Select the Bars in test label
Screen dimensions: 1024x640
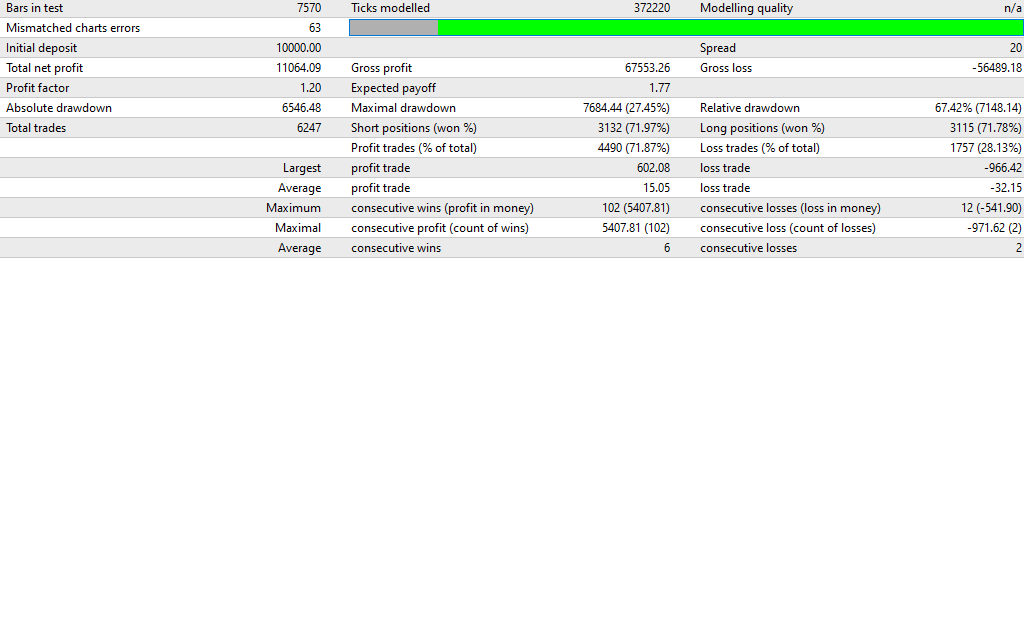click(35, 8)
